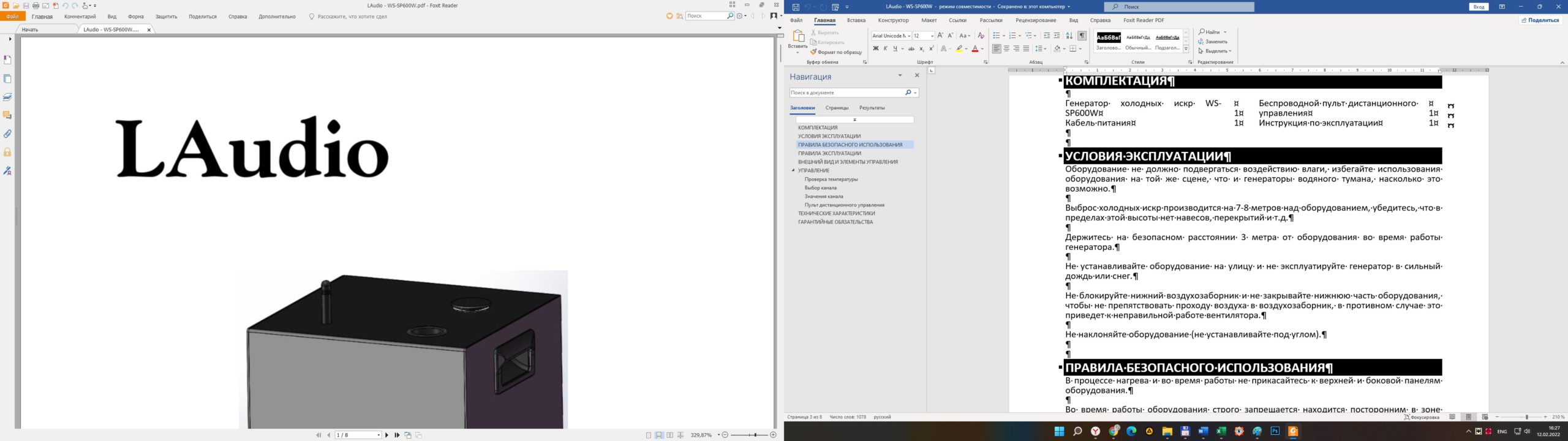
Task: Zoom in with plus button in Foxit
Action: (x=773, y=435)
